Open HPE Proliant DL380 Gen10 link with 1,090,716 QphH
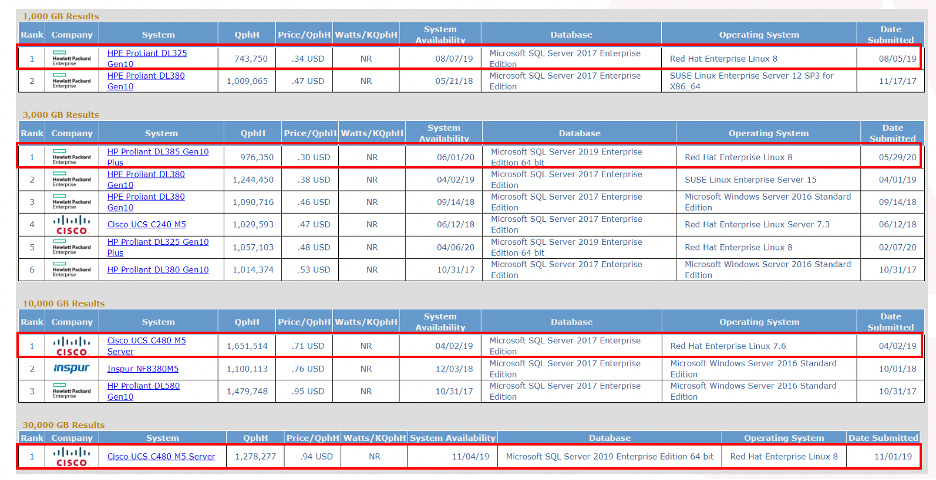This screenshot has width=936, height=480. coord(146,202)
